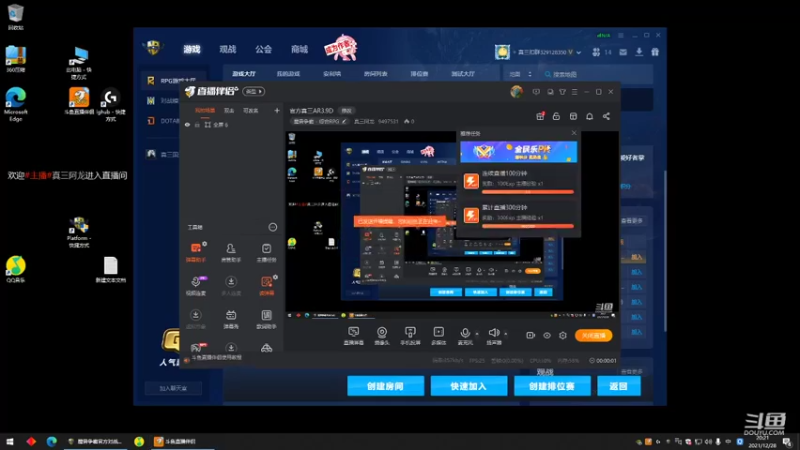The width and height of the screenshot is (800, 450).
Task: Click the 快速加入 button
Action: [468, 386]
